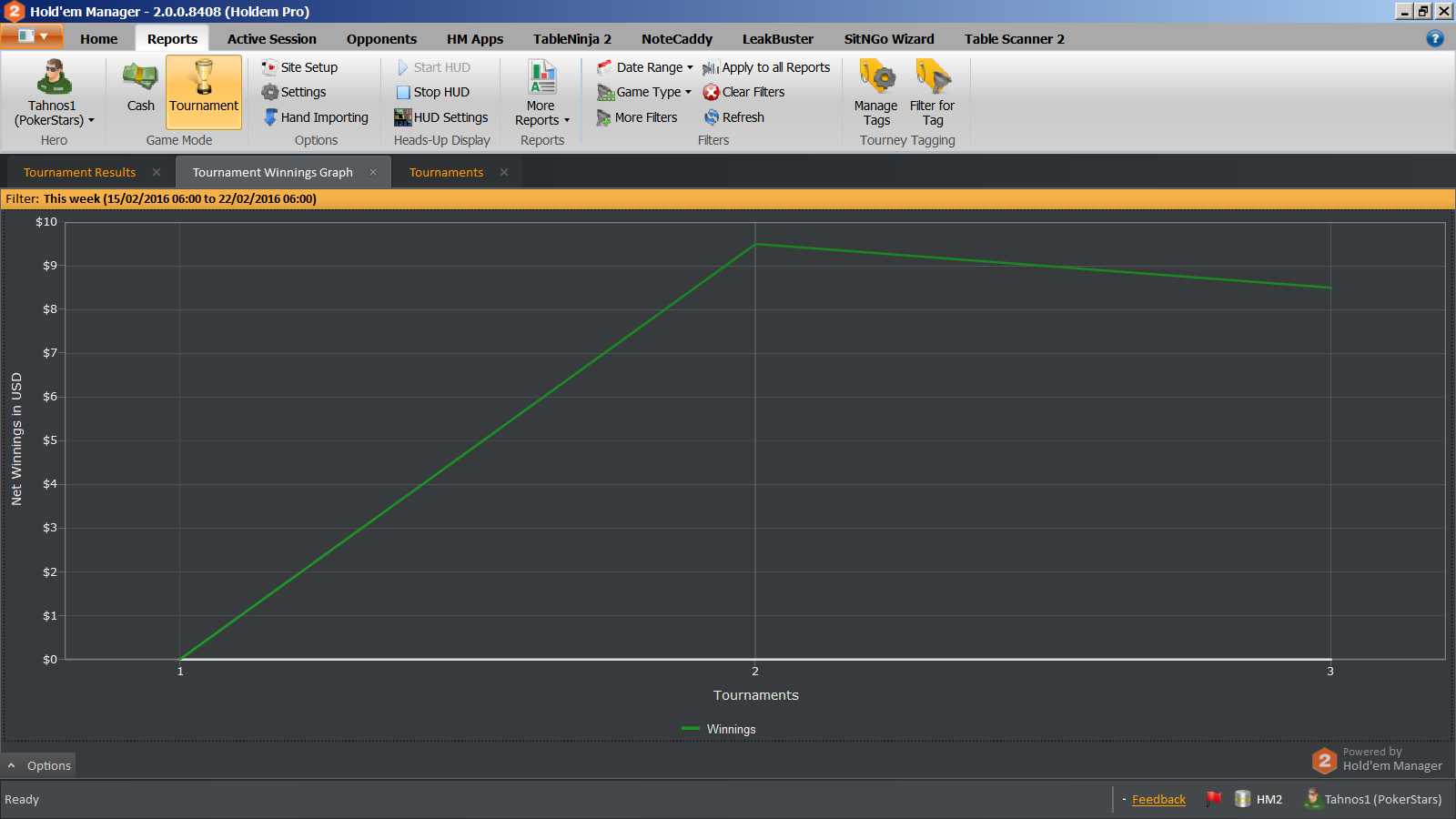Open HUD Settings
1456x819 pixels.
[x=441, y=117]
